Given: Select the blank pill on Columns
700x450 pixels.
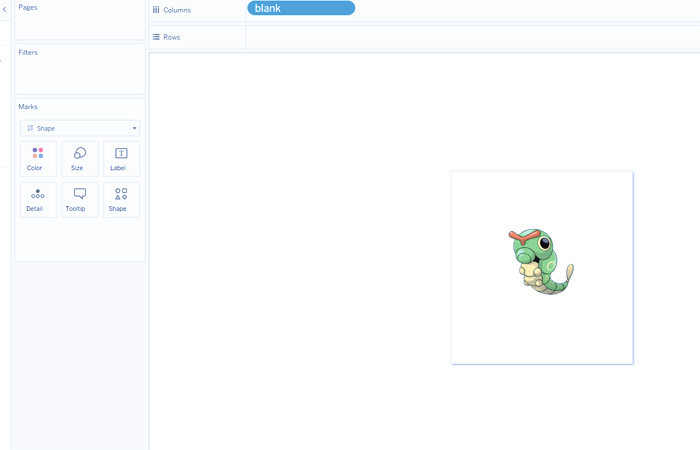Looking at the screenshot, I should 301,8.
